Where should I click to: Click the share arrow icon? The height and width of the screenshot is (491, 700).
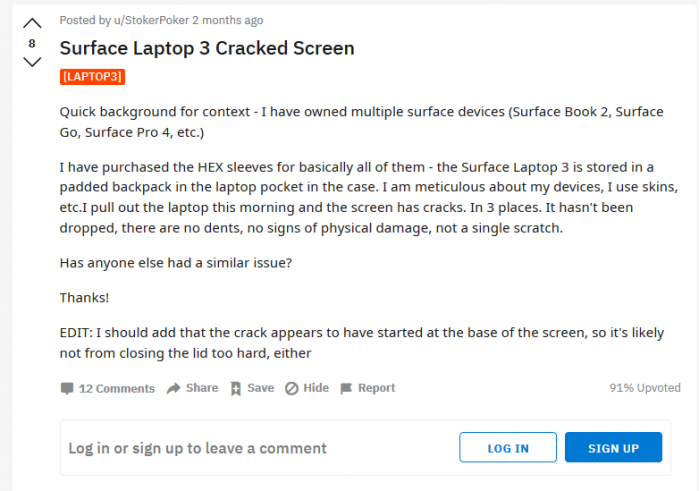tap(173, 388)
